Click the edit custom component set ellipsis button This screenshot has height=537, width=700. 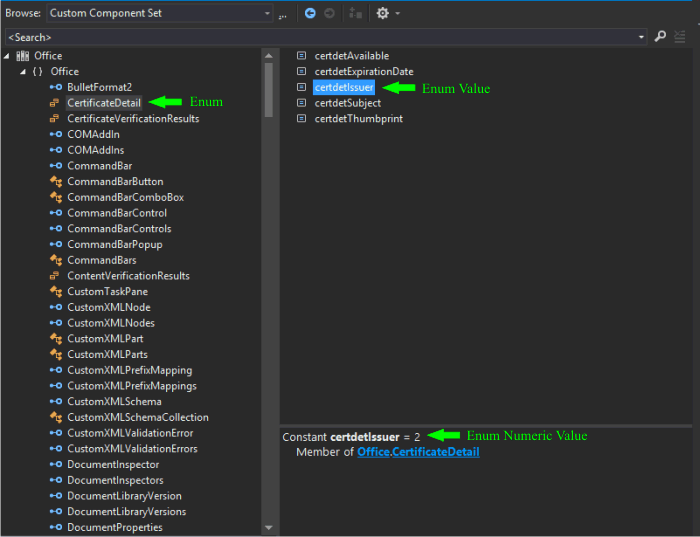click(283, 16)
